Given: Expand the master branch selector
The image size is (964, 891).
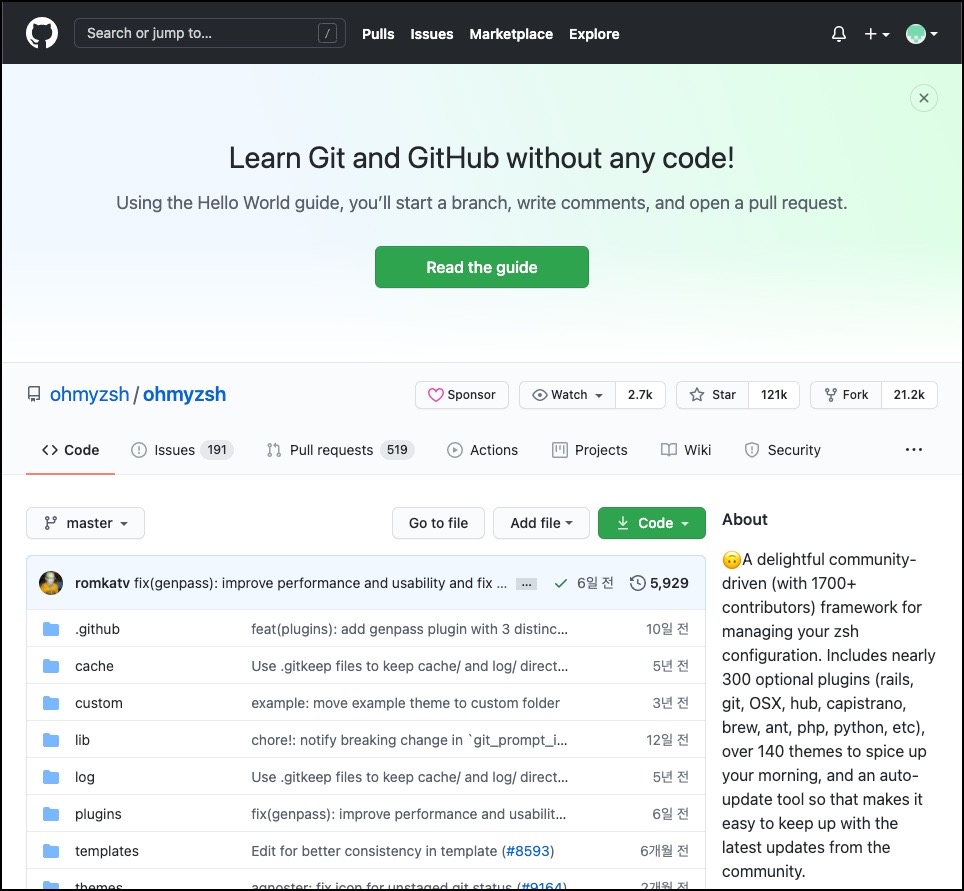Looking at the screenshot, I should click(x=85, y=523).
